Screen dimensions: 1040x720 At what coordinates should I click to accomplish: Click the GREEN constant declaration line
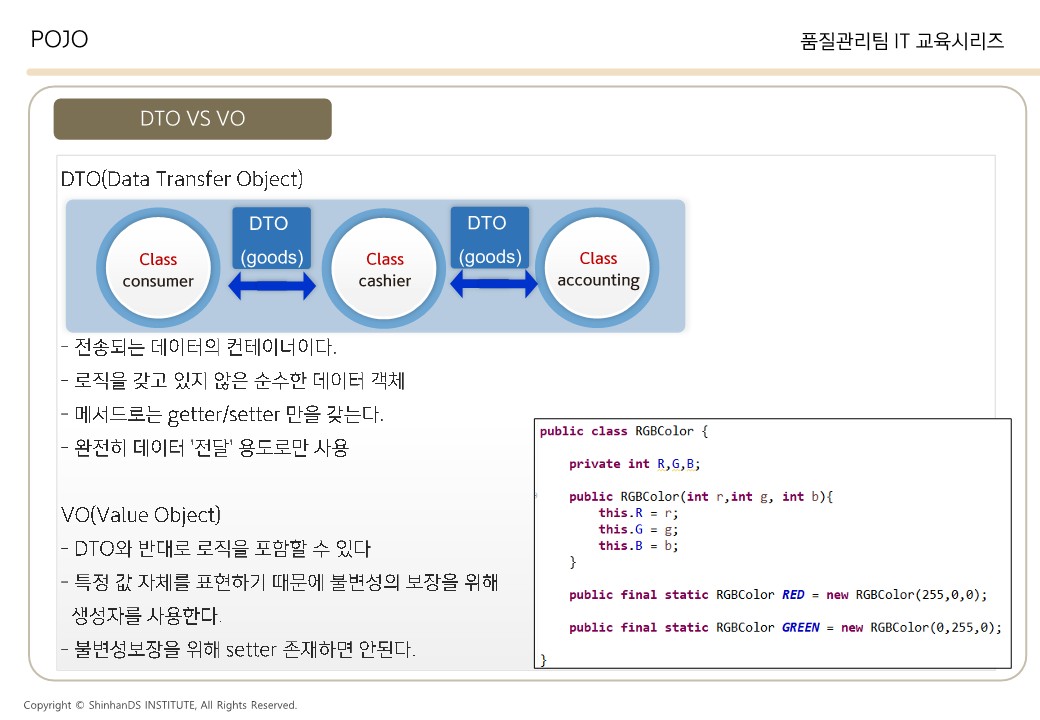785,627
